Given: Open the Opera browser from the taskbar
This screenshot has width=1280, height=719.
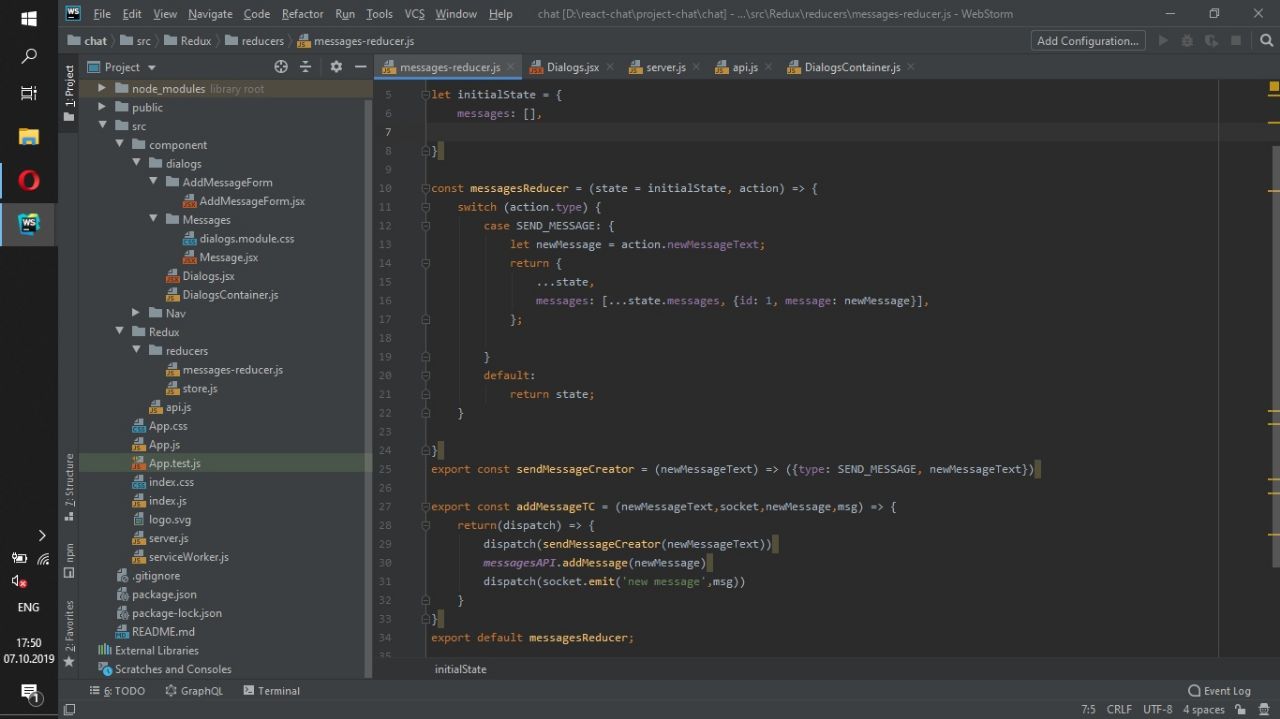Looking at the screenshot, I should click(x=28, y=180).
